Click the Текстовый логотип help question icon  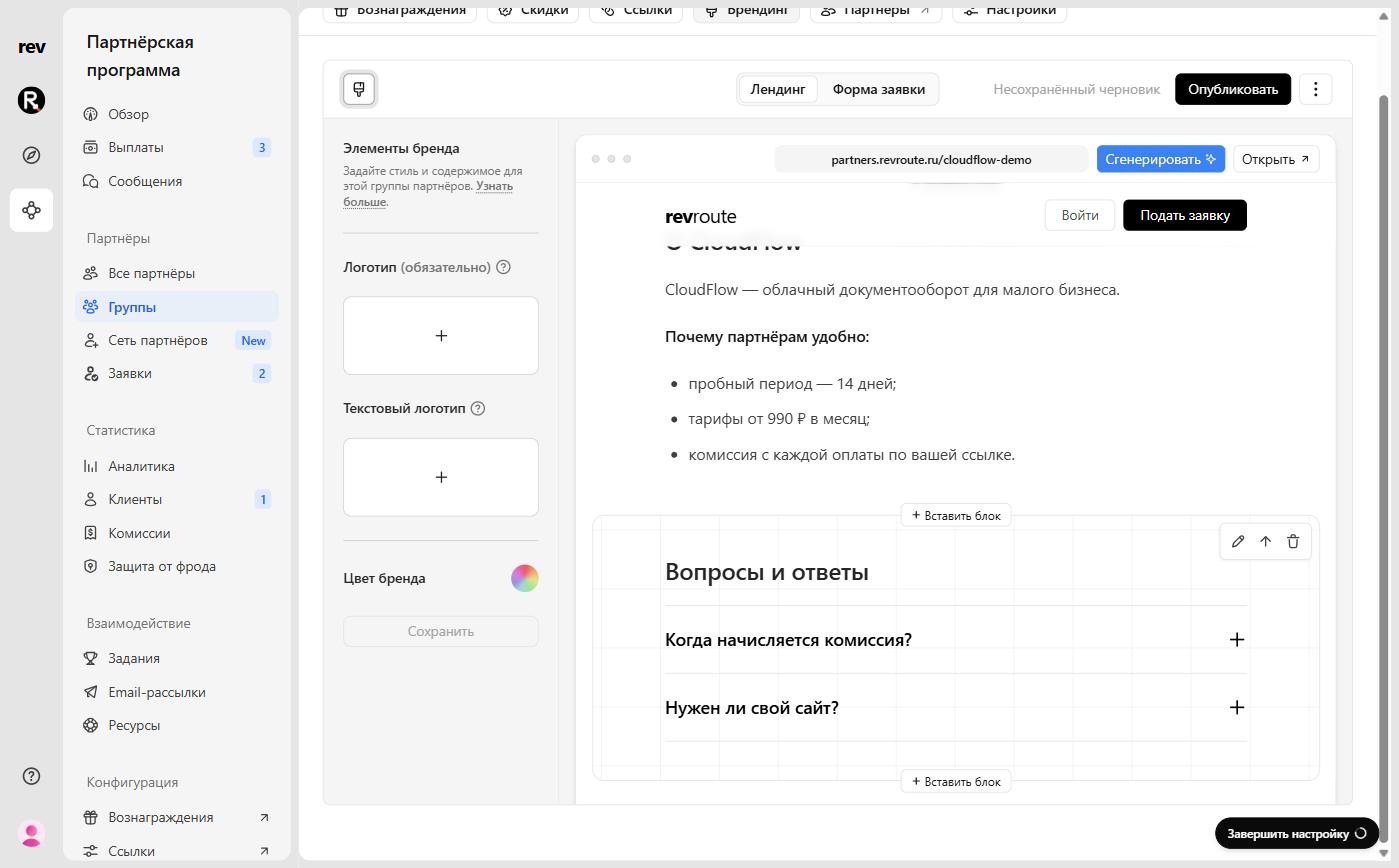pos(477,408)
